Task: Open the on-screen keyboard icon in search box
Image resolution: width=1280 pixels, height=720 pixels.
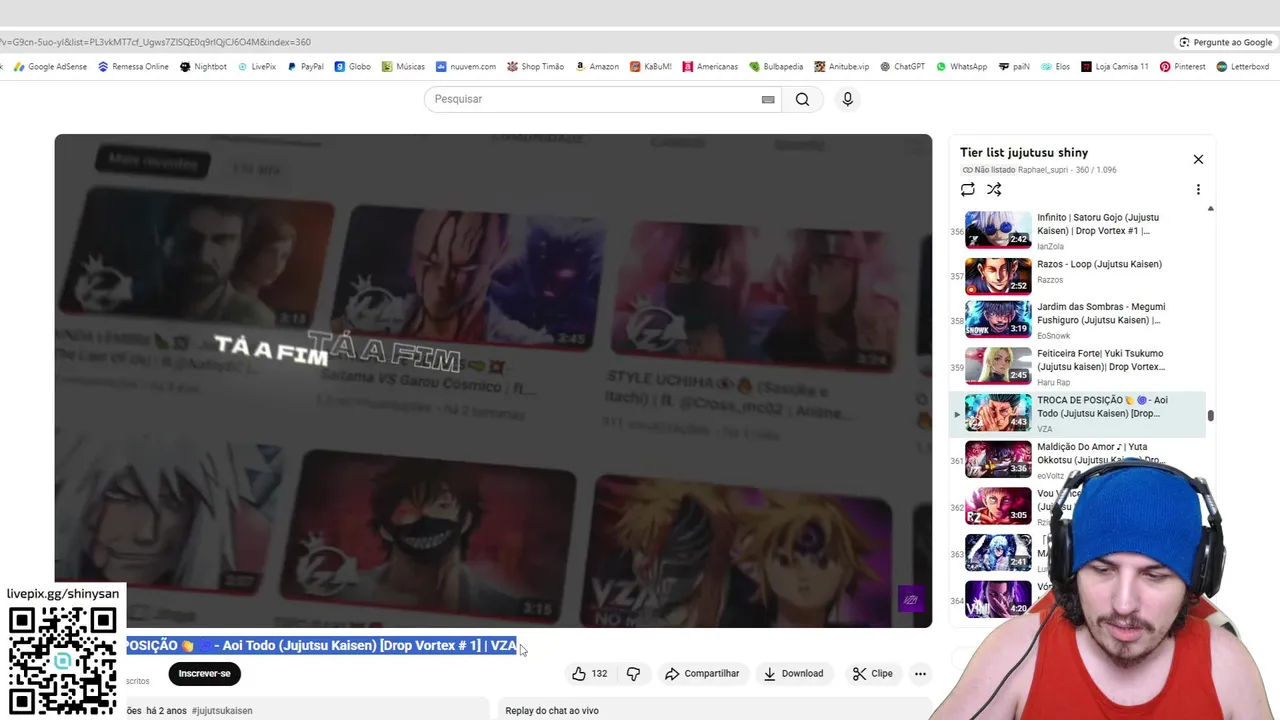Action: [768, 99]
